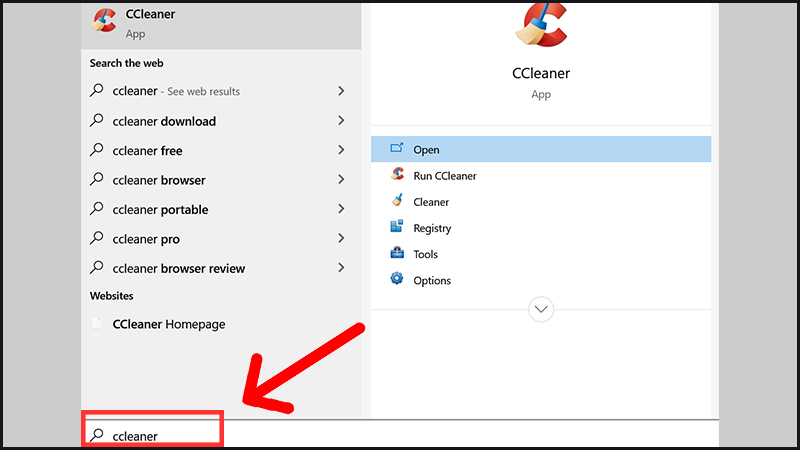Click the Cleaner broom icon

[397, 200]
